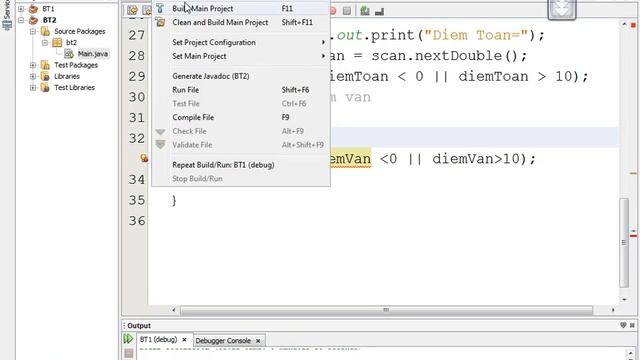Image resolution: width=640 pixels, height=360 pixels.
Task: Choose Clean and Build Main Project
Action: click(241, 22)
